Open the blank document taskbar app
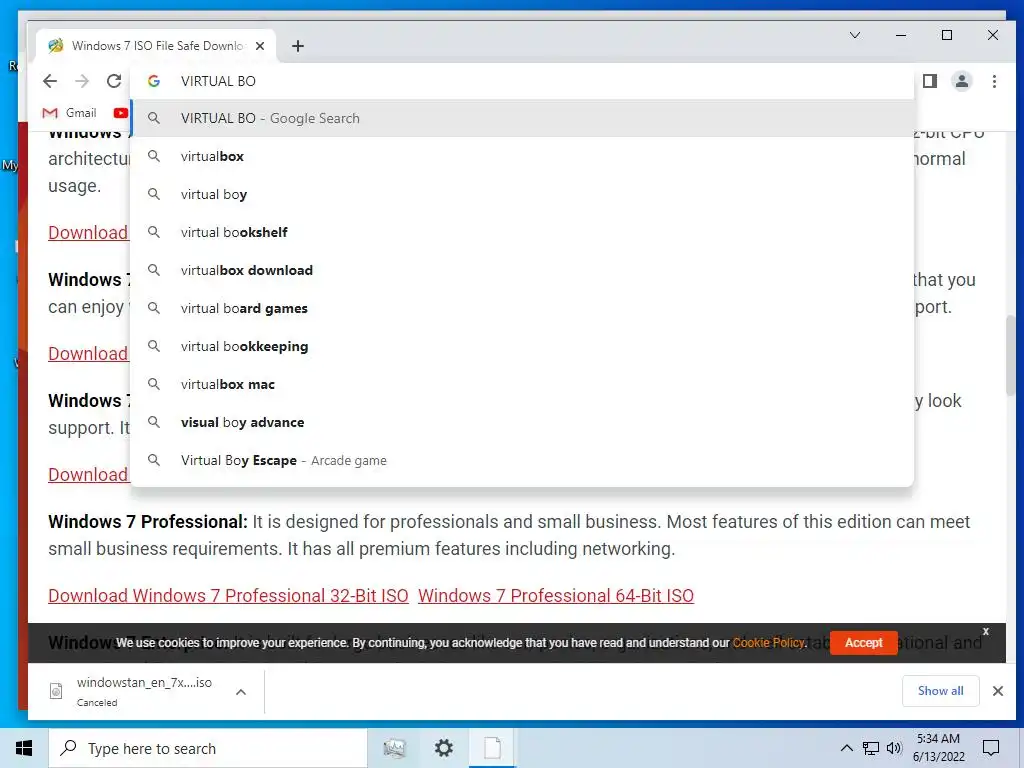The height and width of the screenshot is (768, 1024). 492,748
